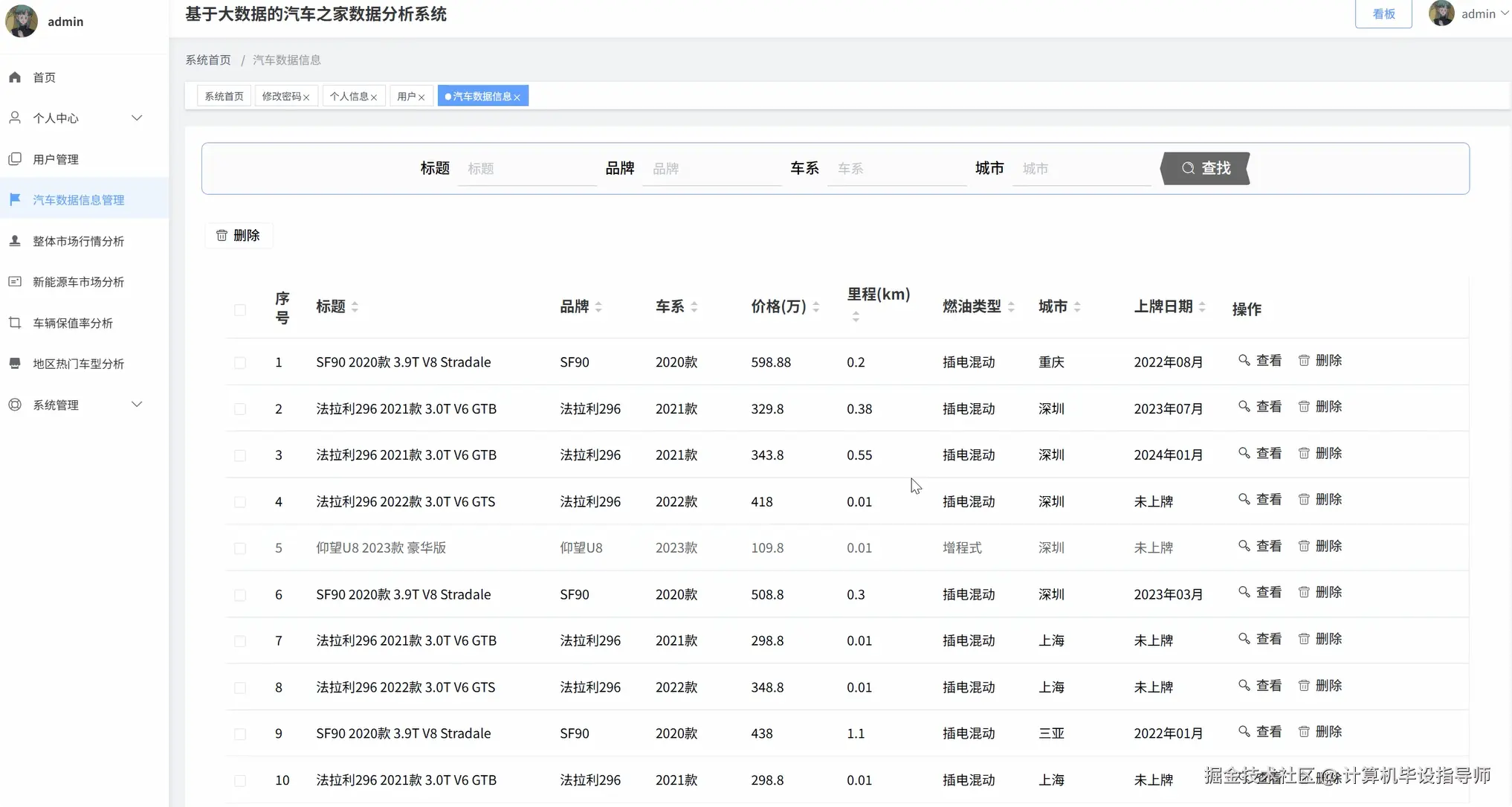Click the 看板 button at top right
The image size is (1512, 807).
1383,13
